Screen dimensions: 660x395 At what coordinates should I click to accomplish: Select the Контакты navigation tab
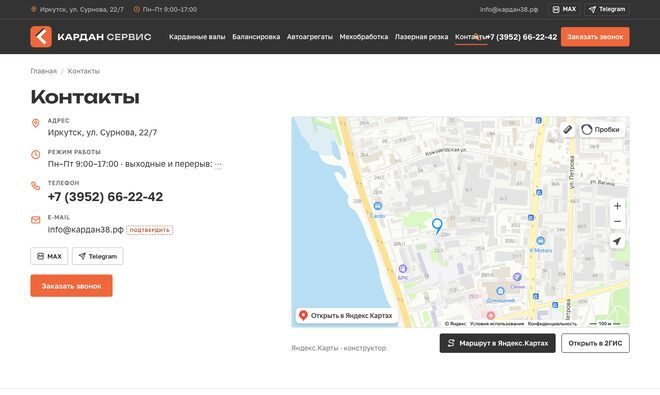click(x=470, y=37)
